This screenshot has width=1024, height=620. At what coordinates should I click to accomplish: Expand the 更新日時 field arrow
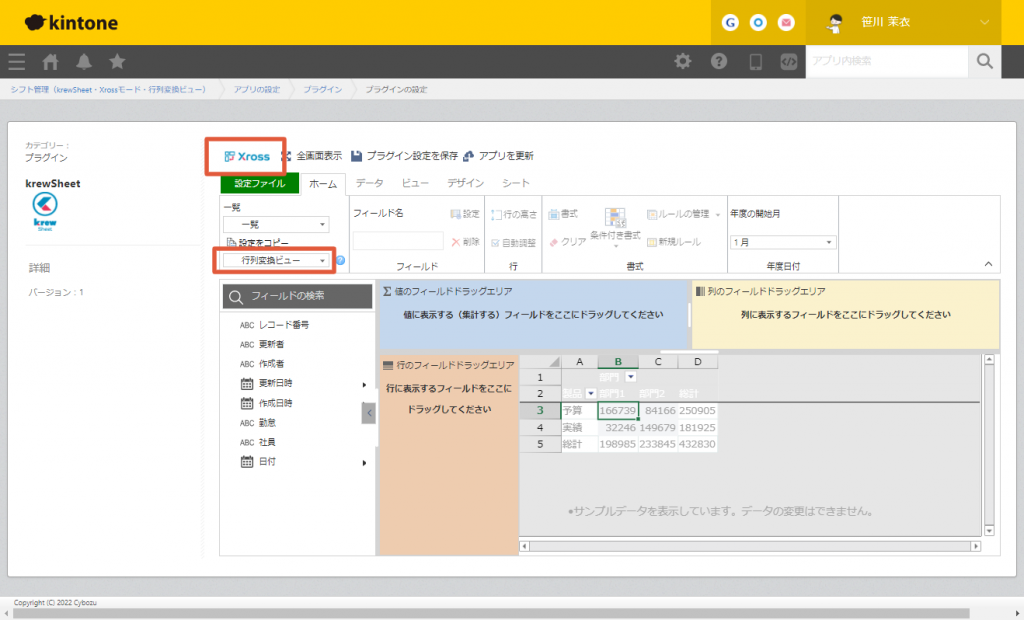364,385
